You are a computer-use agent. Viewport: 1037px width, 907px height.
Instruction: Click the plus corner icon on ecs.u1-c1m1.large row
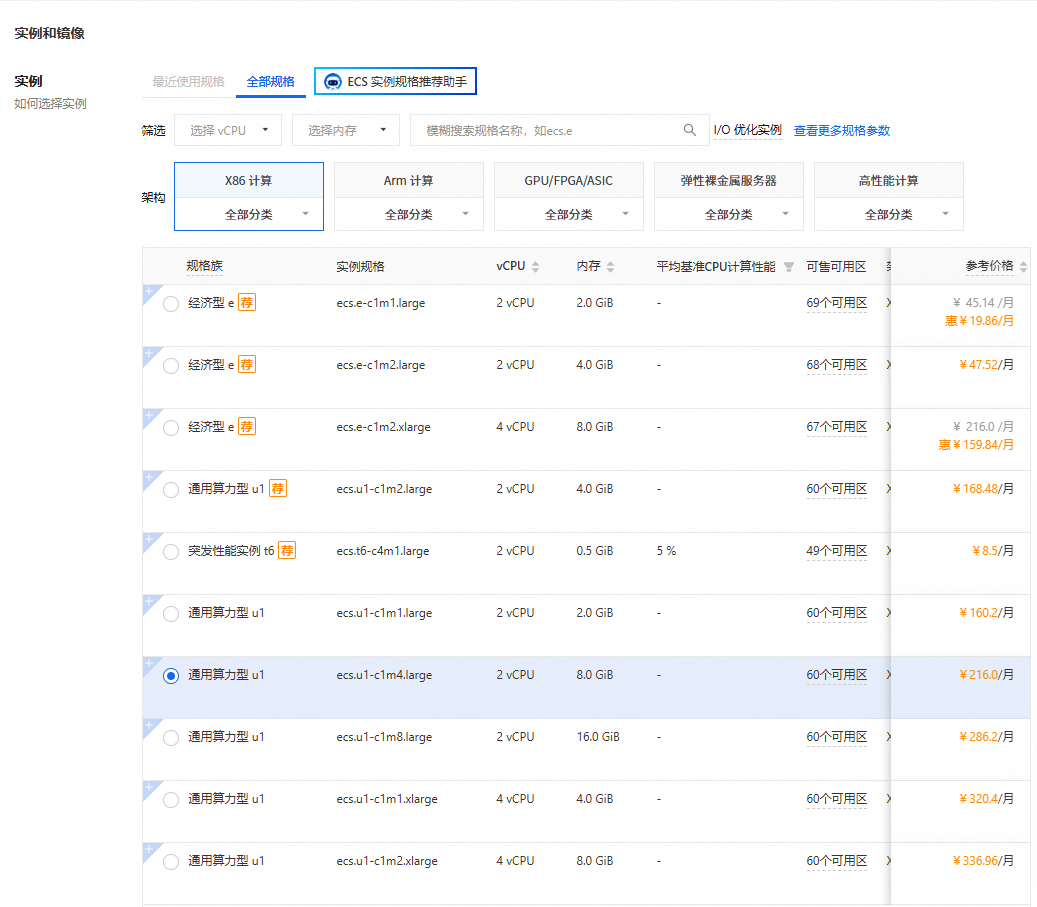149,602
